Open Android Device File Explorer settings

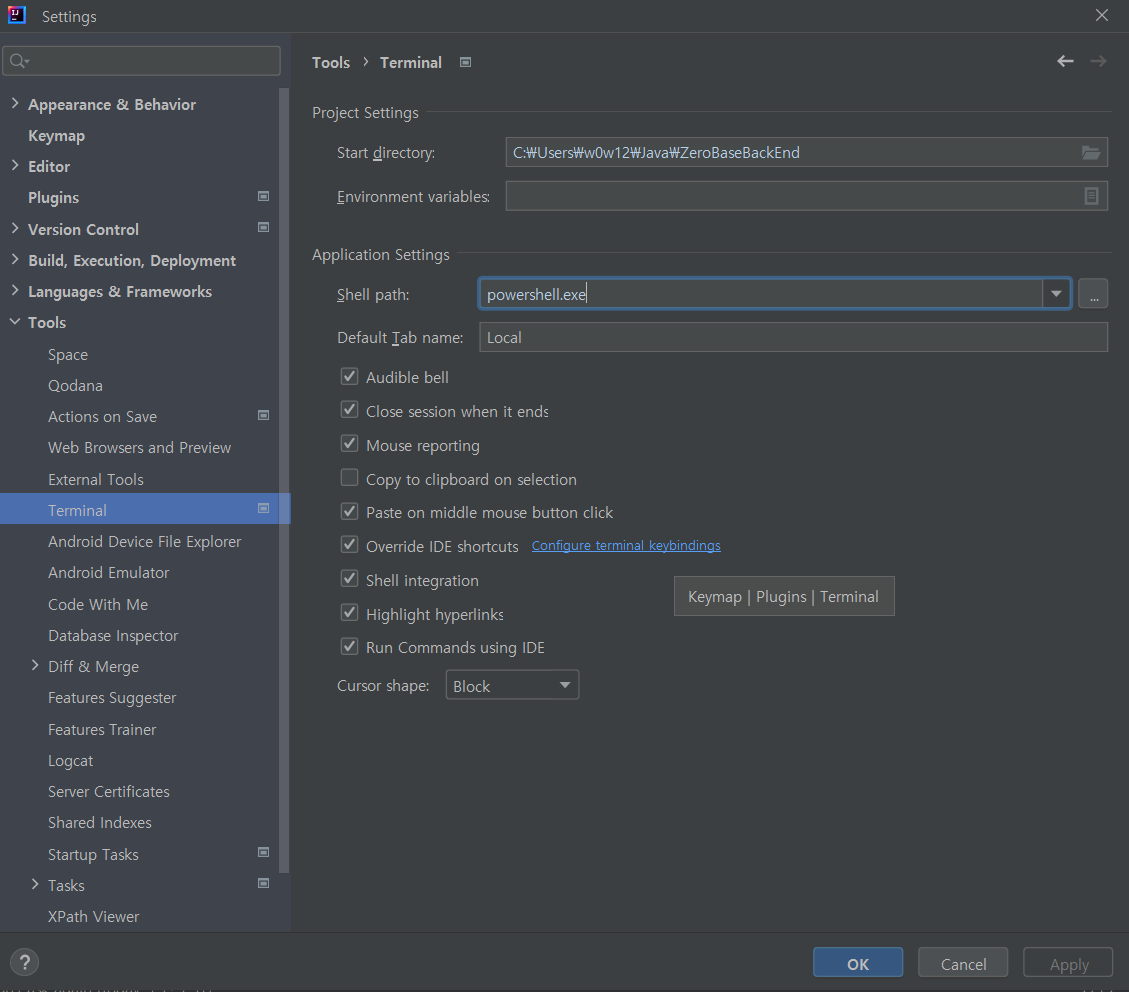click(x=144, y=542)
